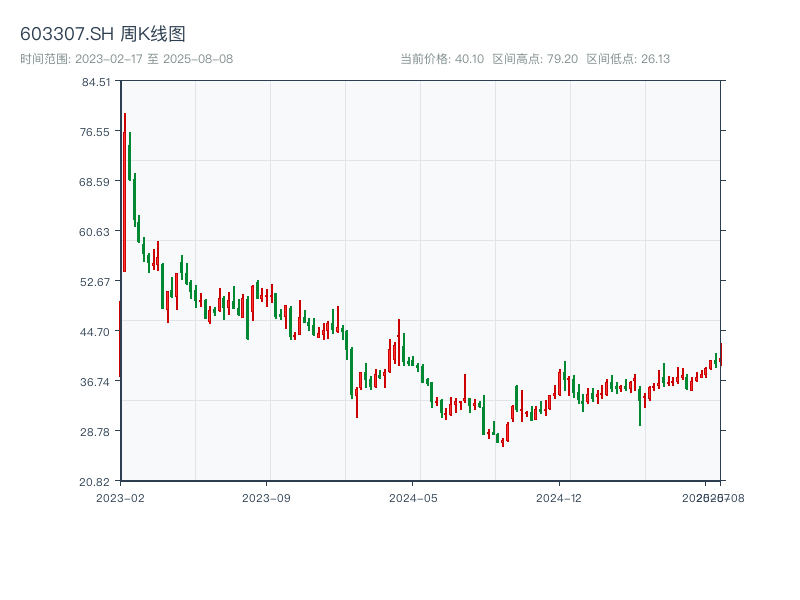Click the 60.63 y-axis price label
Screen dimensions: 800x600
point(97,232)
